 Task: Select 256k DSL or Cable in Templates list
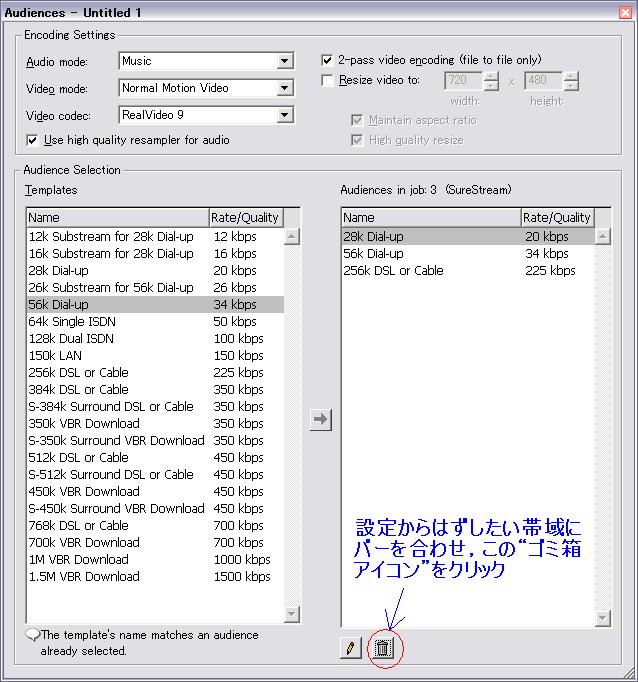pyautogui.click(x=155, y=372)
